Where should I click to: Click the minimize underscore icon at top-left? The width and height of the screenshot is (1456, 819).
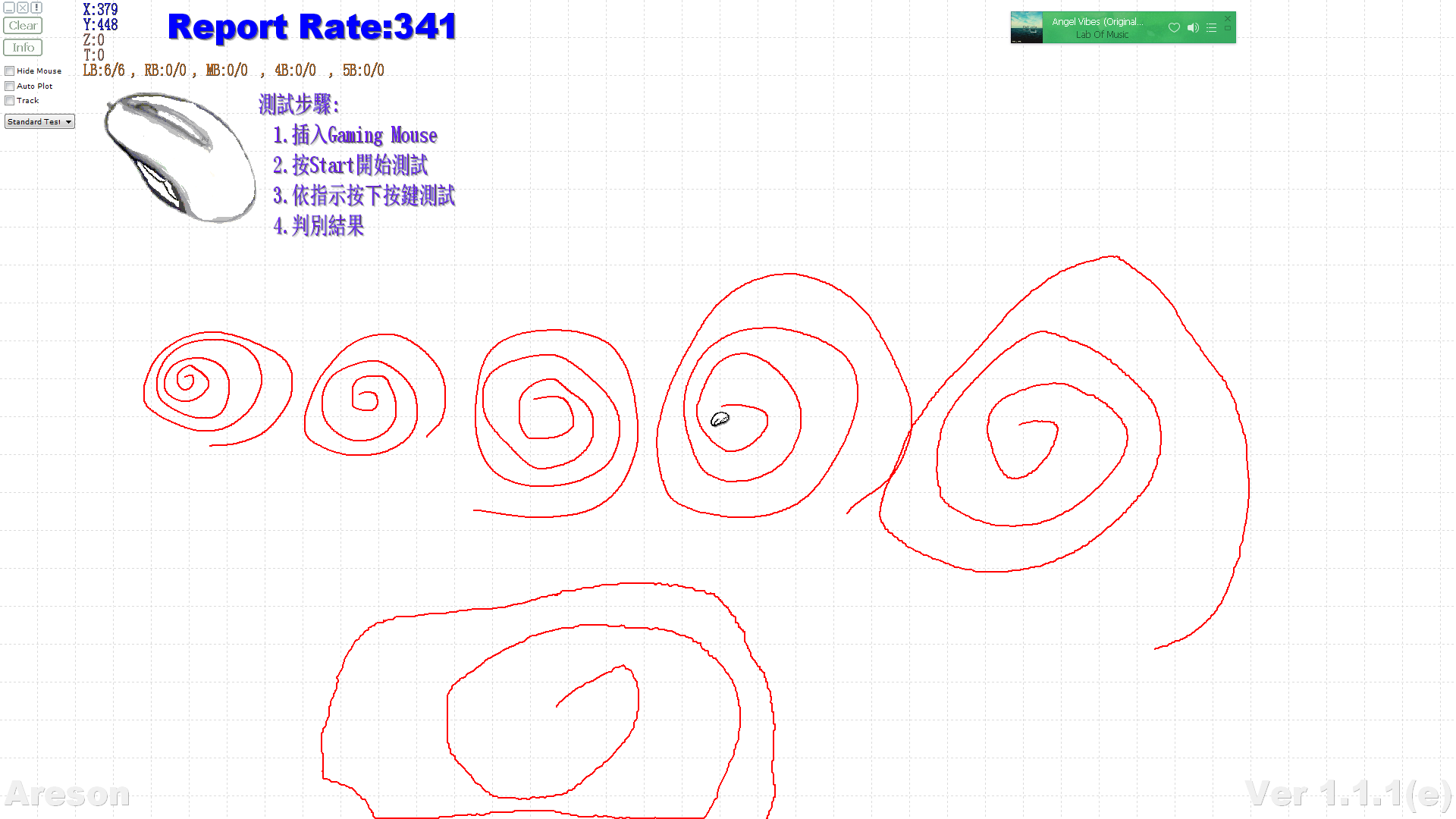(x=9, y=8)
